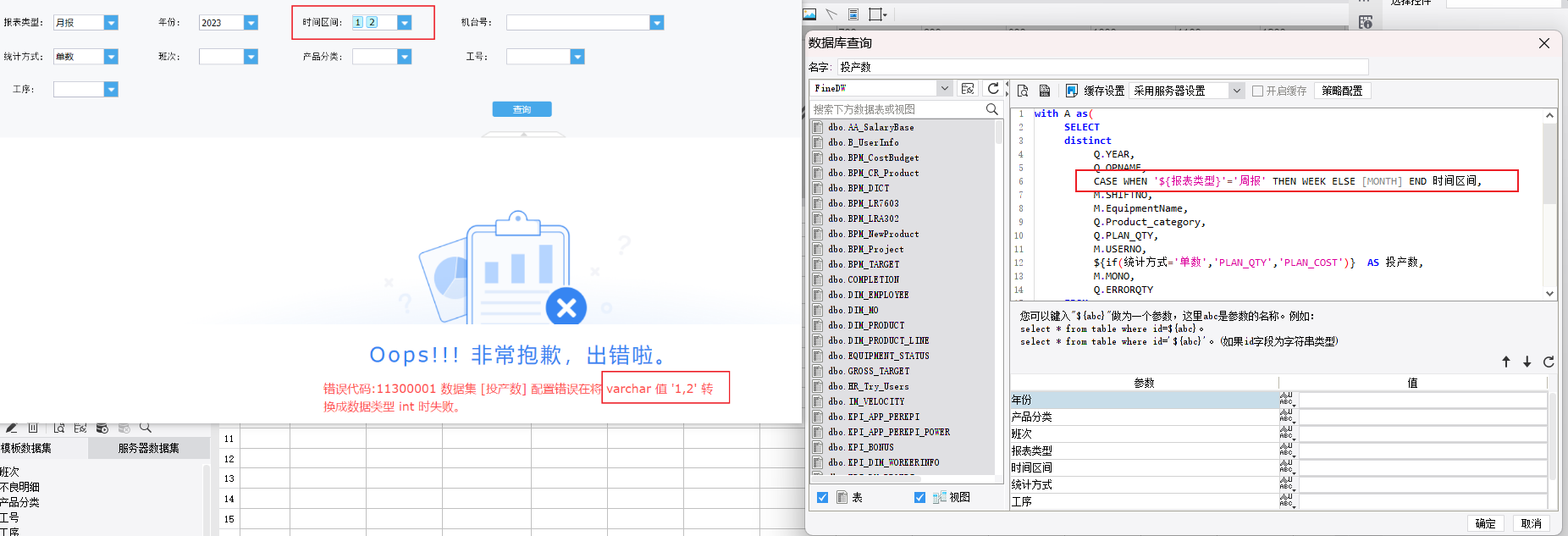Open the 工序 dropdown in query form
Viewport: 1568px width, 536px height.
pos(111,90)
